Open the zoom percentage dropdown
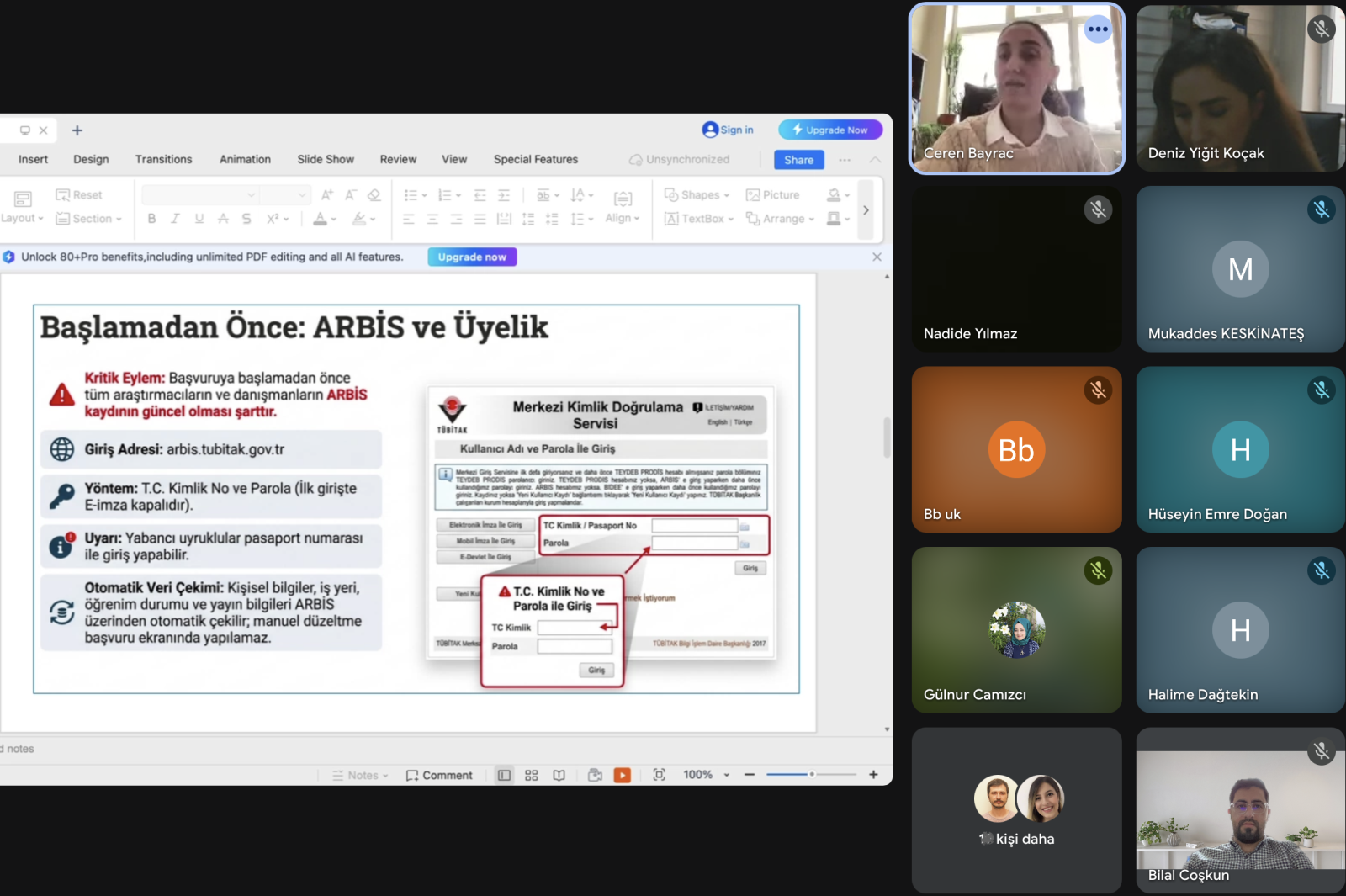Screen dimensions: 1346x896 [x=726, y=775]
